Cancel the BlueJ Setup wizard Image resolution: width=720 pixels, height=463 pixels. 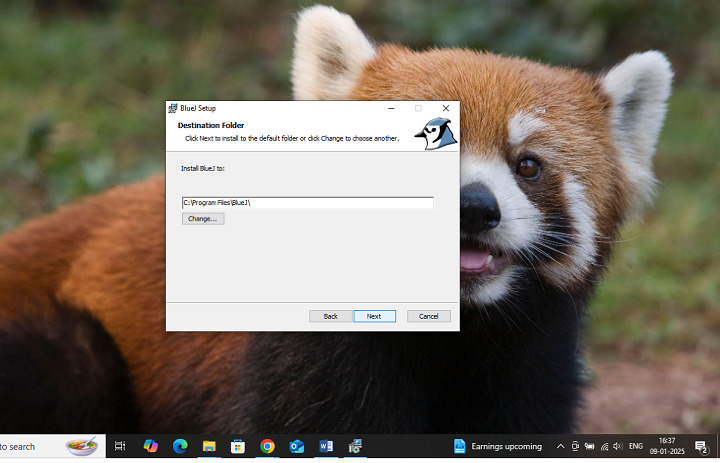(x=428, y=316)
